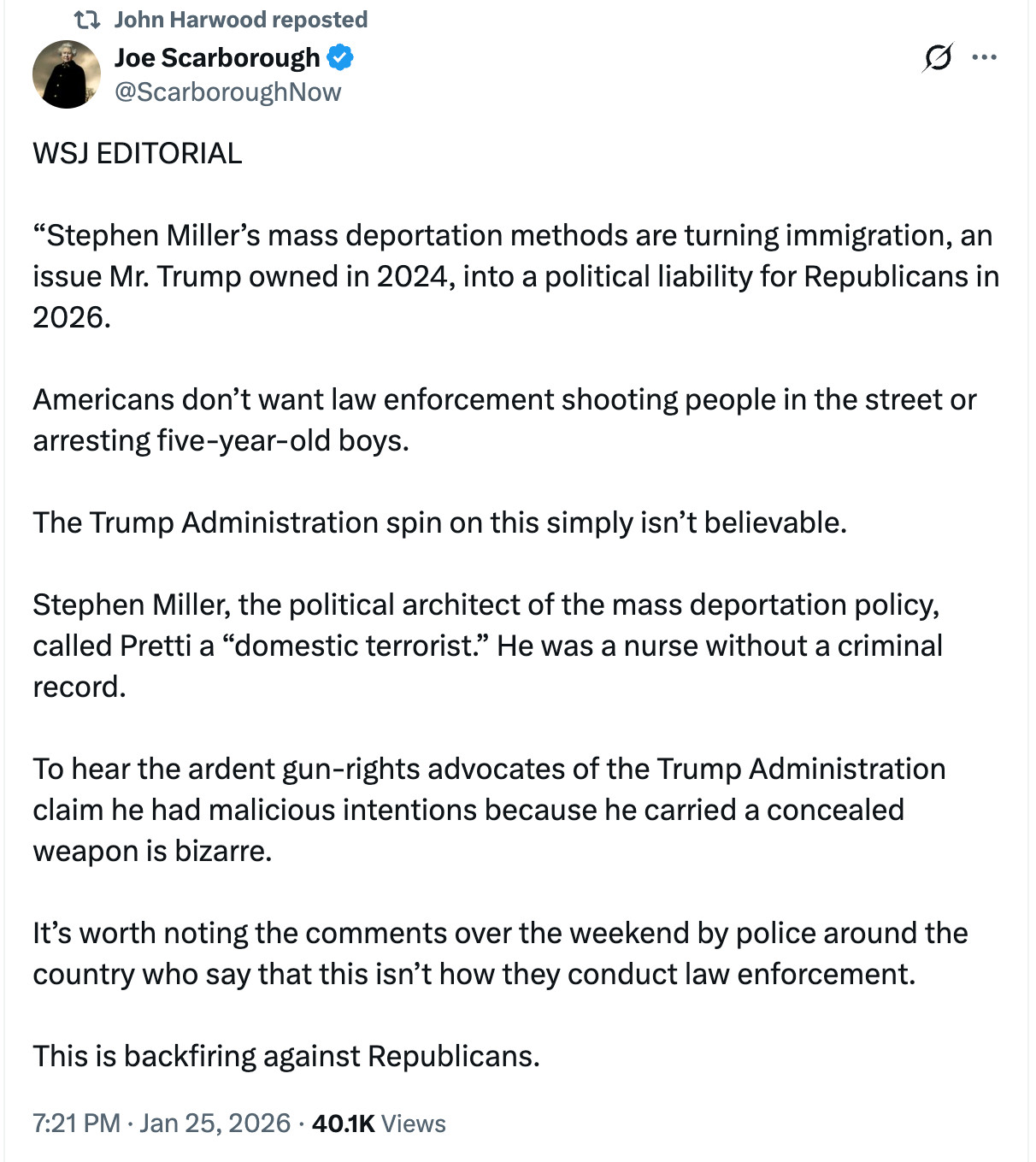Click Joe Scarborough's profile avatar

click(x=66, y=74)
